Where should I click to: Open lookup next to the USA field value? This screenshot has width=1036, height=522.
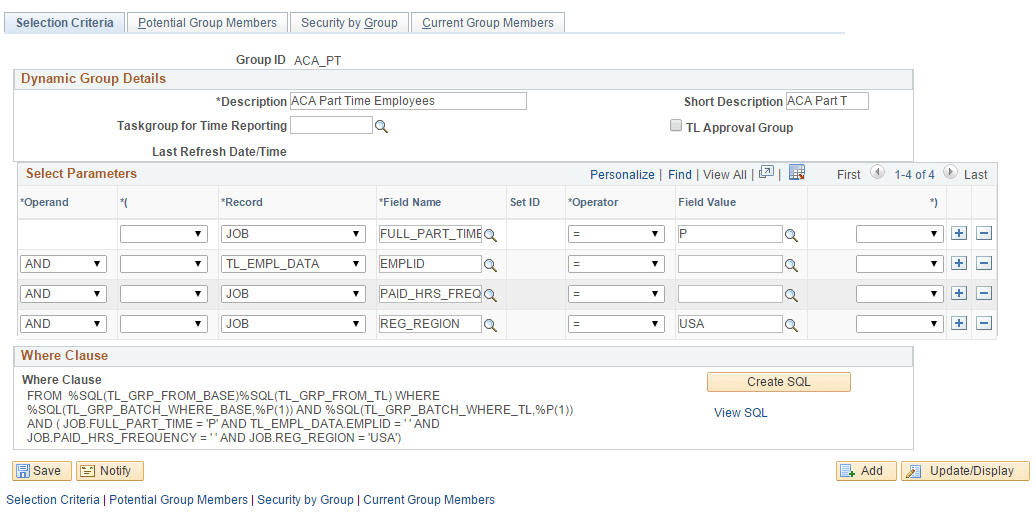pyautogui.click(x=791, y=325)
